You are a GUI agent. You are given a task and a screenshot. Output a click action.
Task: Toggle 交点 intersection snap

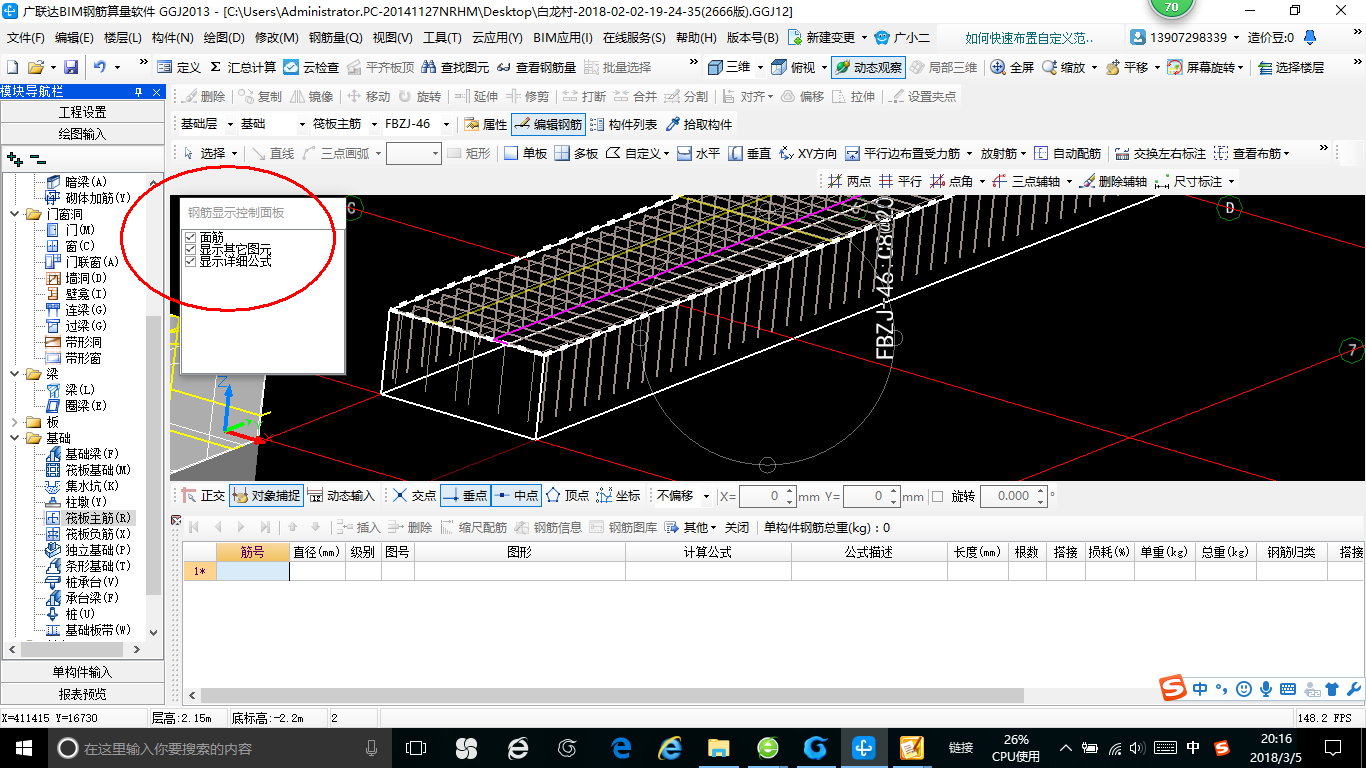point(414,495)
